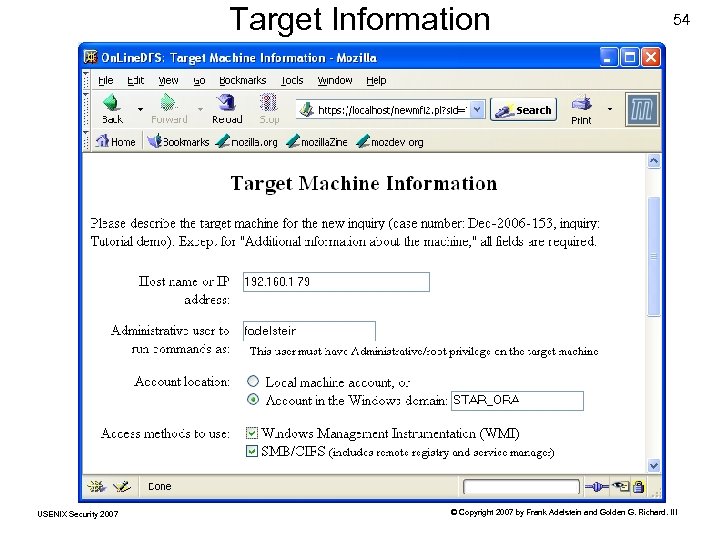This screenshot has width=720, height=540.
Task: Click the Target Machine Information heading
Action: pyautogui.click(x=364, y=183)
